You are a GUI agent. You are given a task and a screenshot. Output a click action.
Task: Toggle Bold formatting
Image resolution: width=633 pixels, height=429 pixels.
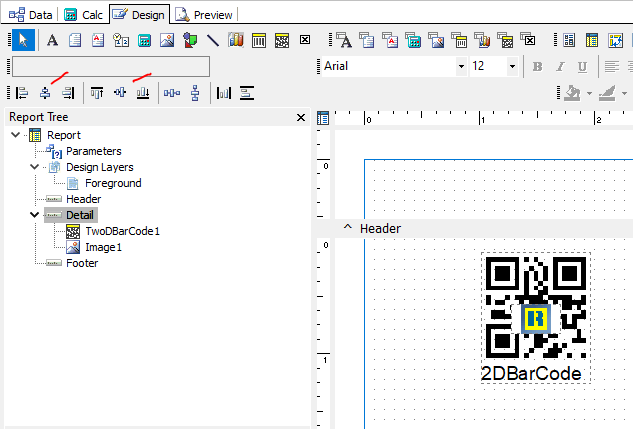(537, 67)
